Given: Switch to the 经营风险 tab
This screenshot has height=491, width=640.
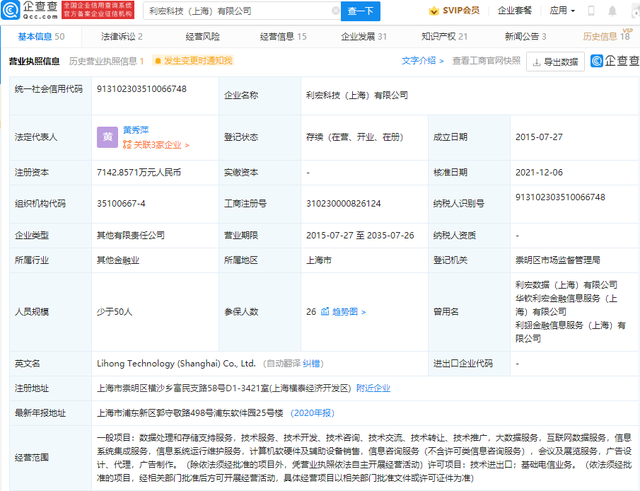Looking at the screenshot, I should coord(202,37).
